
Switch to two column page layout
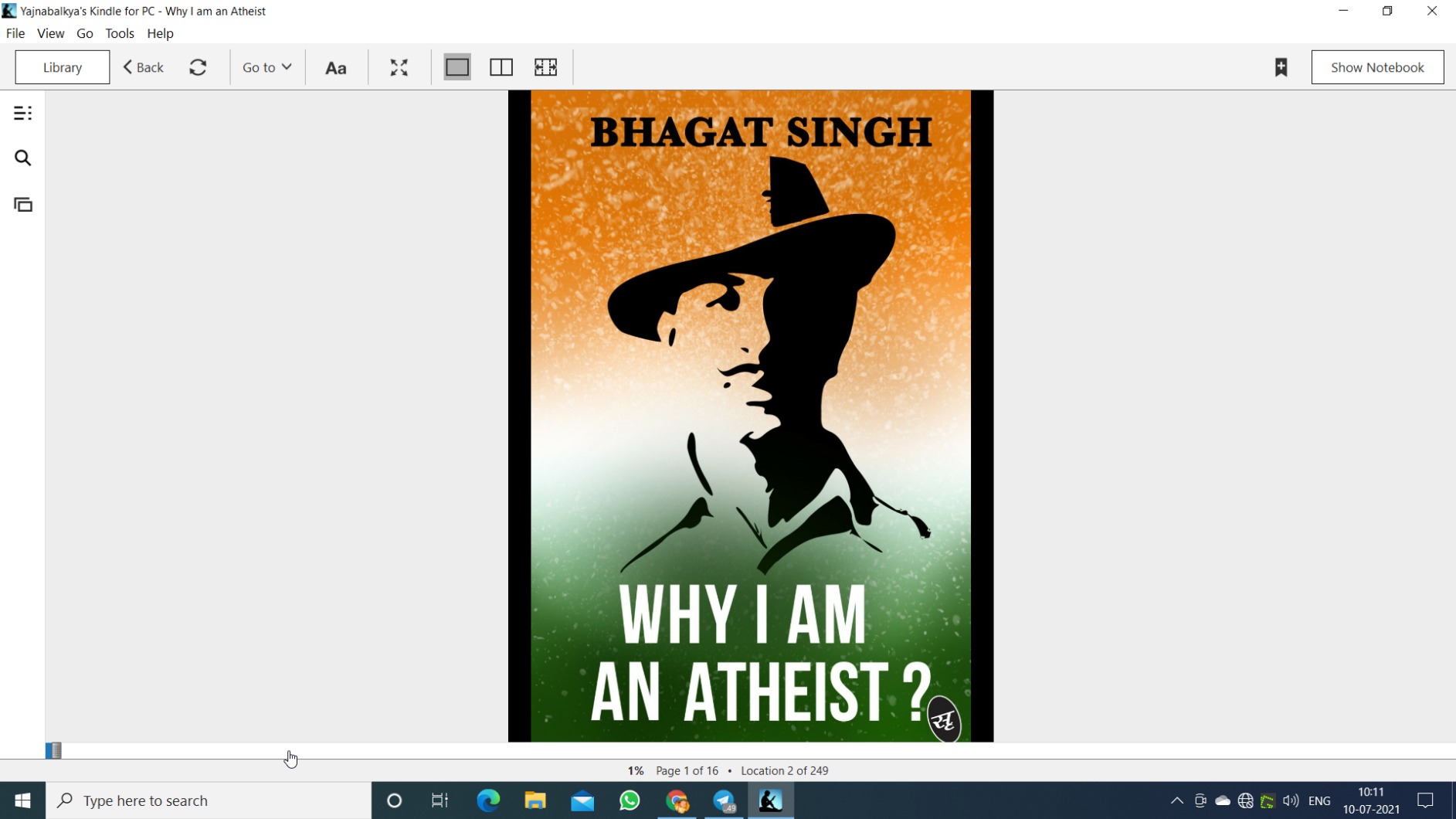tap(501, 67)
